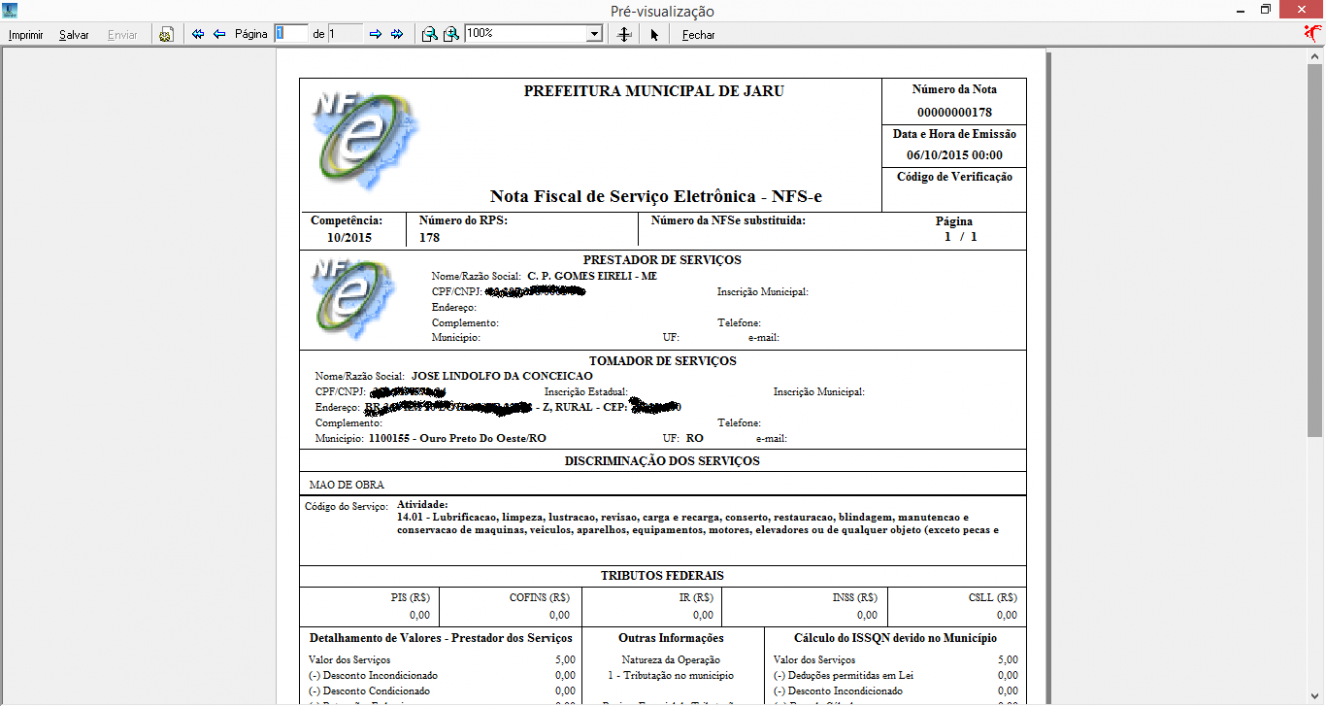Select the arrow pointer tool

pos(654,34)
